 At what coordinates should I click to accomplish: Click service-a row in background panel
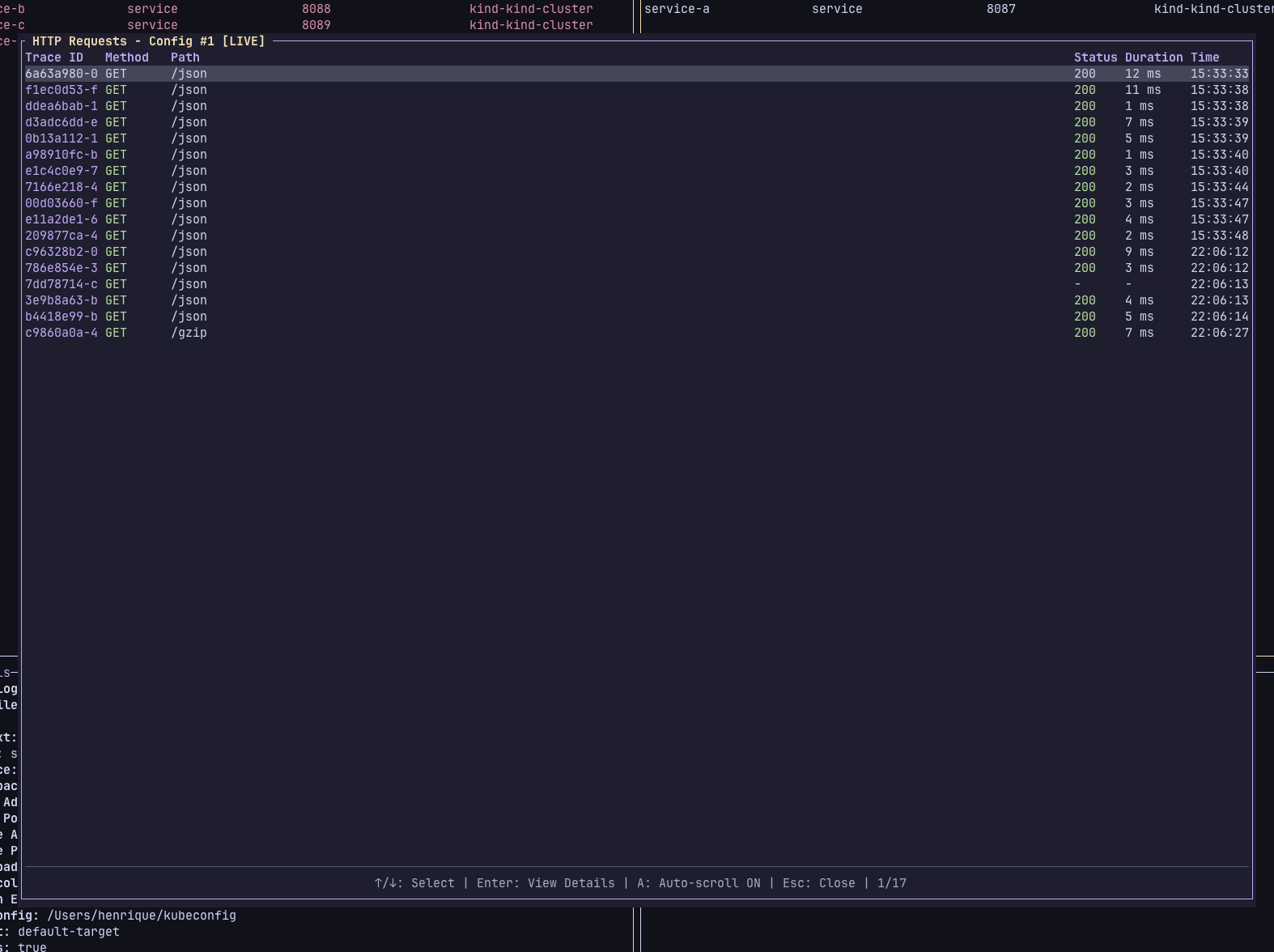(x=958, y=9)
